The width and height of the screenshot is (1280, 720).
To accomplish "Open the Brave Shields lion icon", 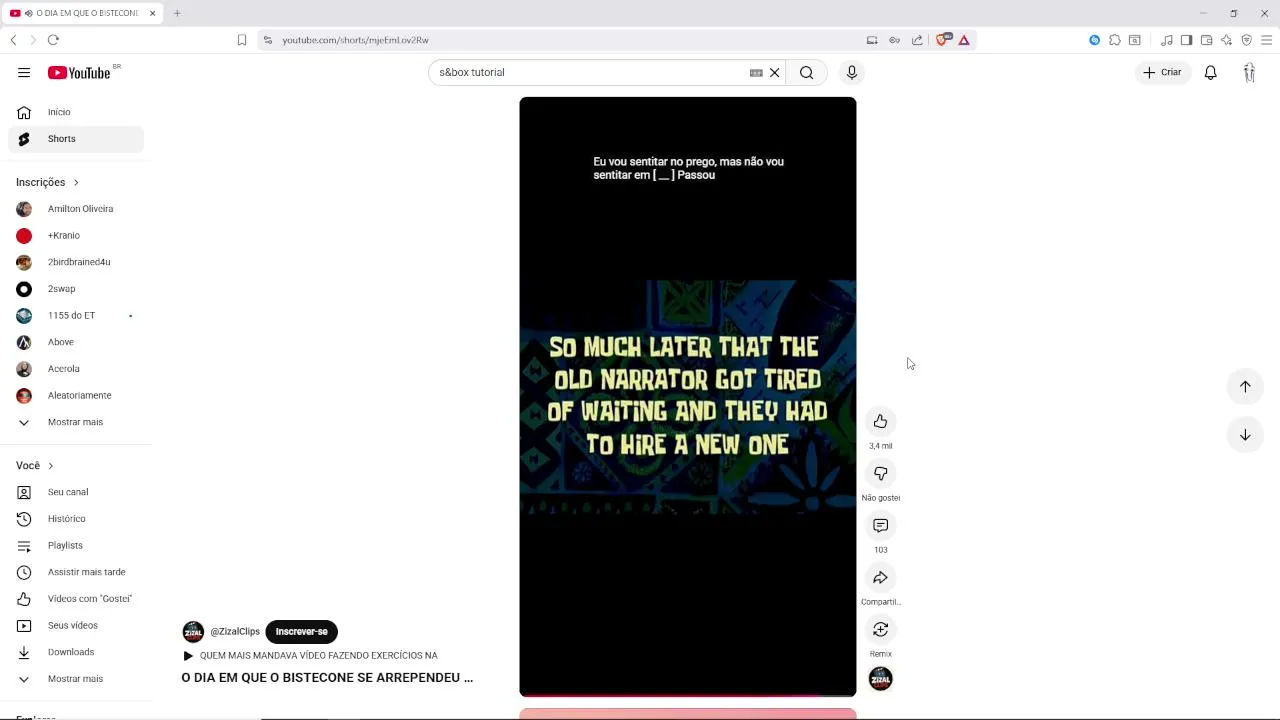I will [x=942, y=40].
